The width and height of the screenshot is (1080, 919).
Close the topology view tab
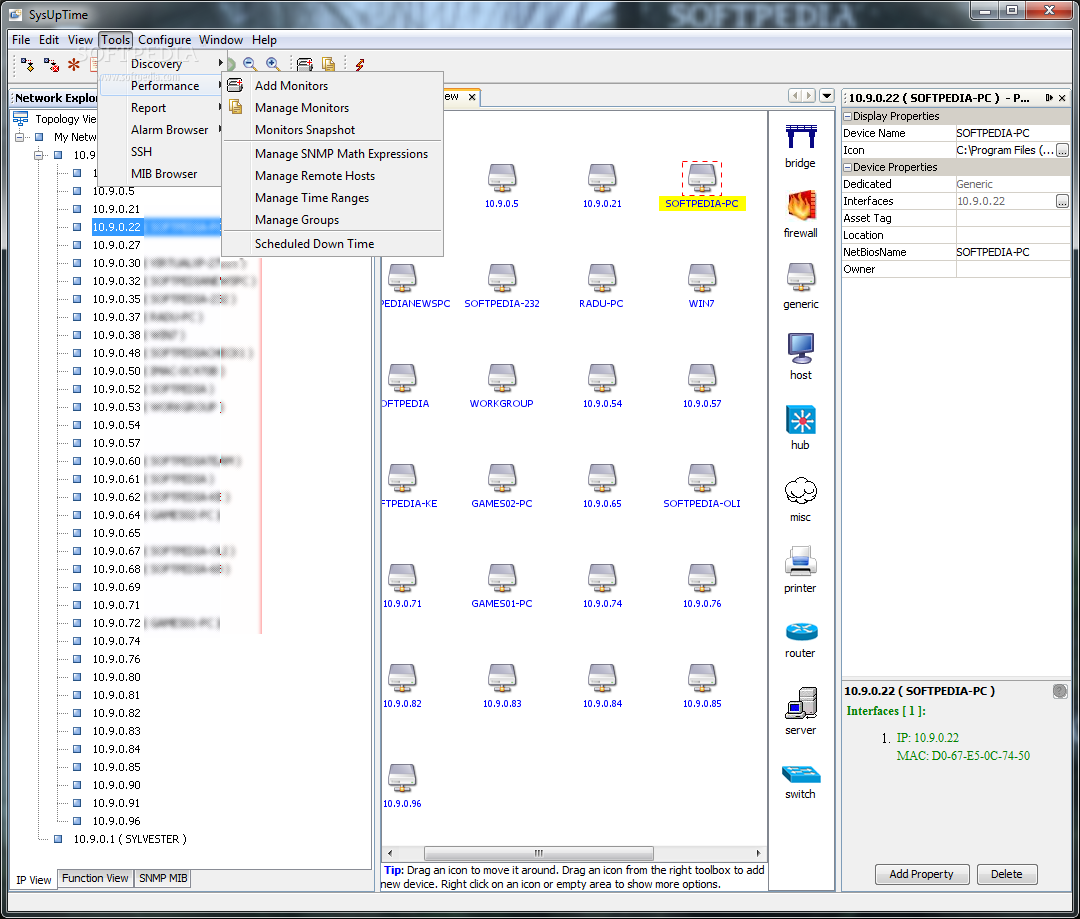click(472, 97)
